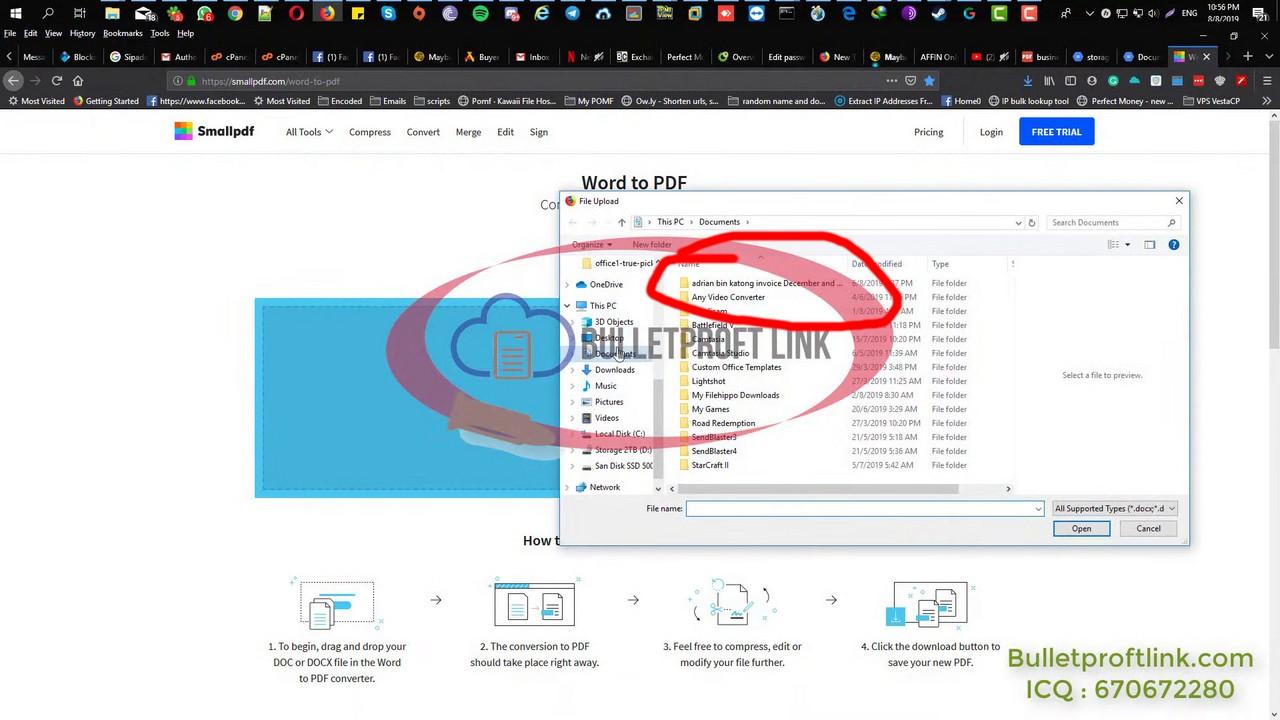Open the page actions three-dots icon in address bar
The width and height of the screenshot is (1280, 720).
pos(891,81)
